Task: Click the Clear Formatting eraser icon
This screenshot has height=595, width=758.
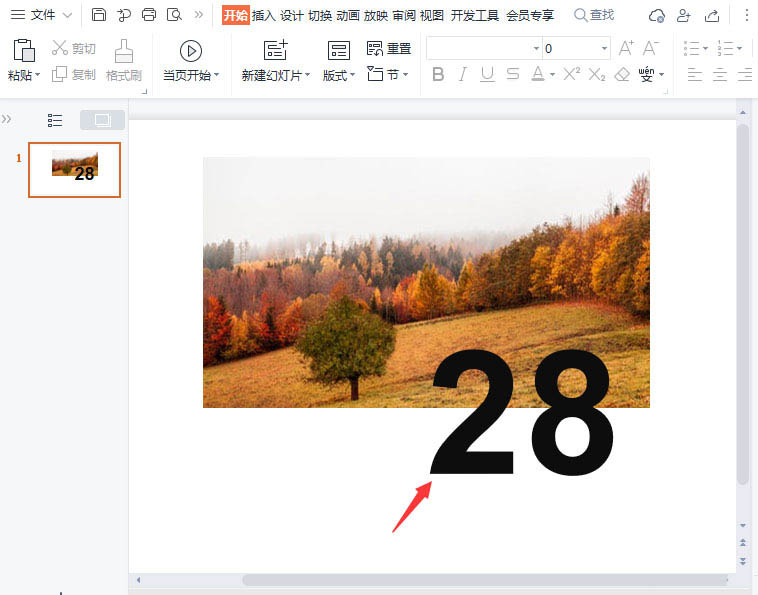Action: 622,74
